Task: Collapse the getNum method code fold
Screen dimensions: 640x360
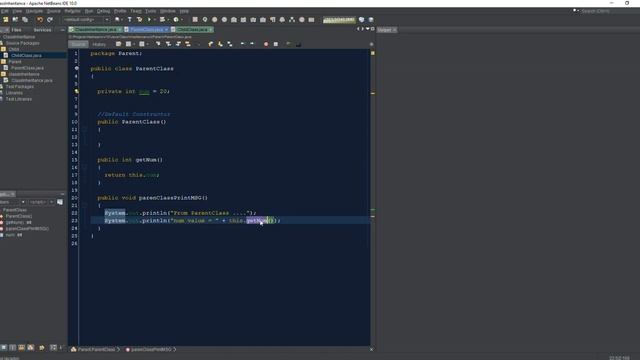Action: [85, 167]
